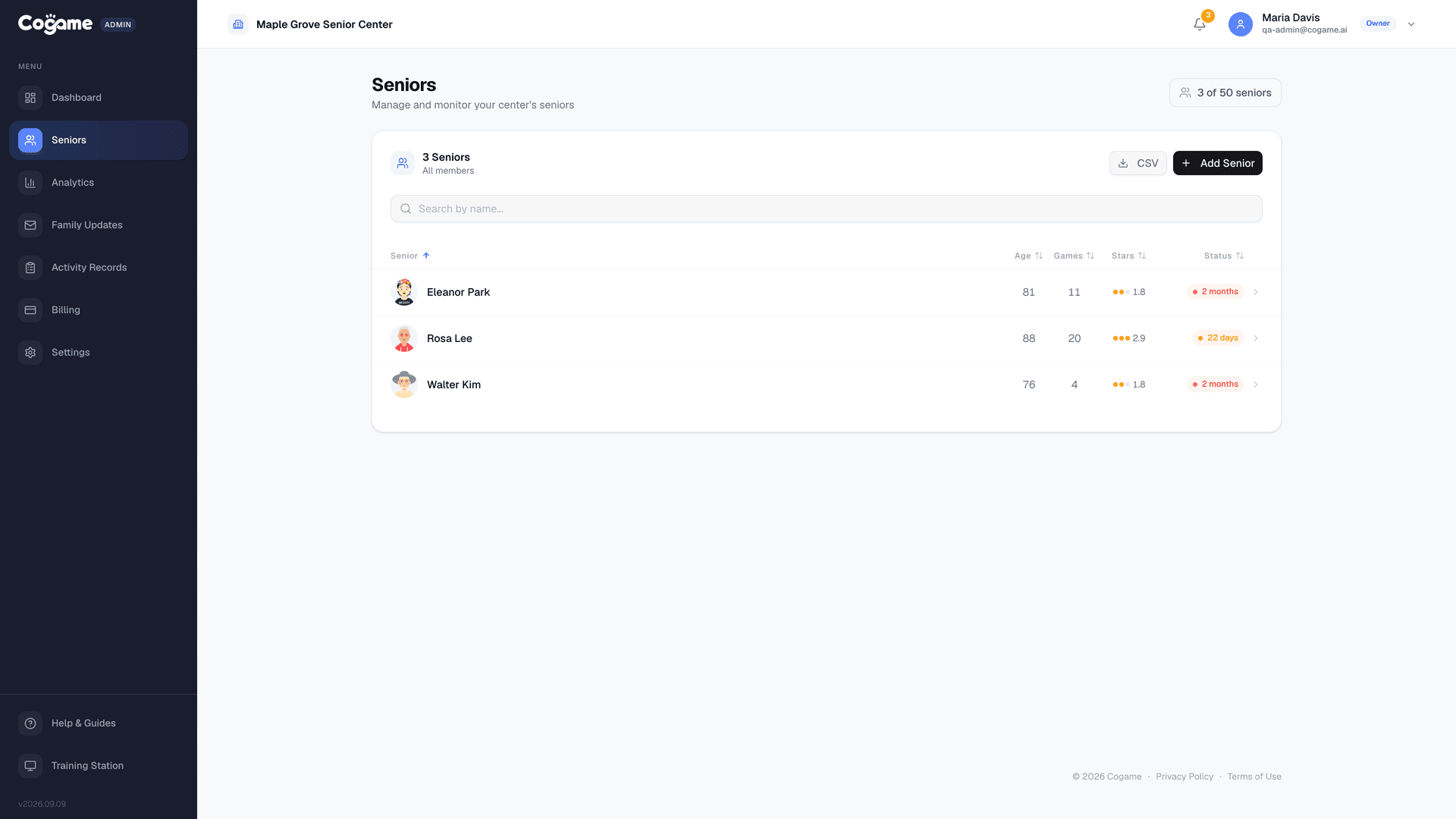Viewport: 1456px width, 819px height.
Task: Click the Owner role badge
Action: 1378,24
